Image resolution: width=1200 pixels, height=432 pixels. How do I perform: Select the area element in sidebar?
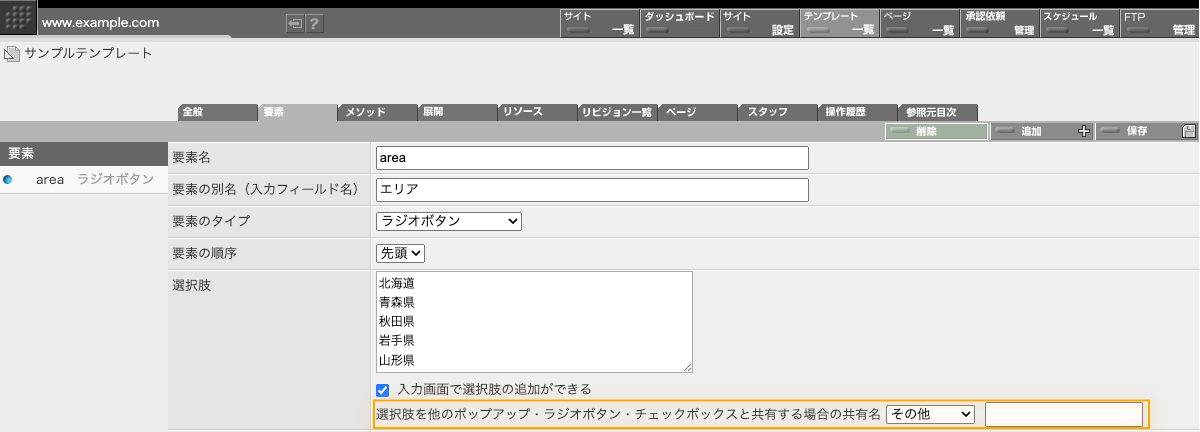[83, 180]
